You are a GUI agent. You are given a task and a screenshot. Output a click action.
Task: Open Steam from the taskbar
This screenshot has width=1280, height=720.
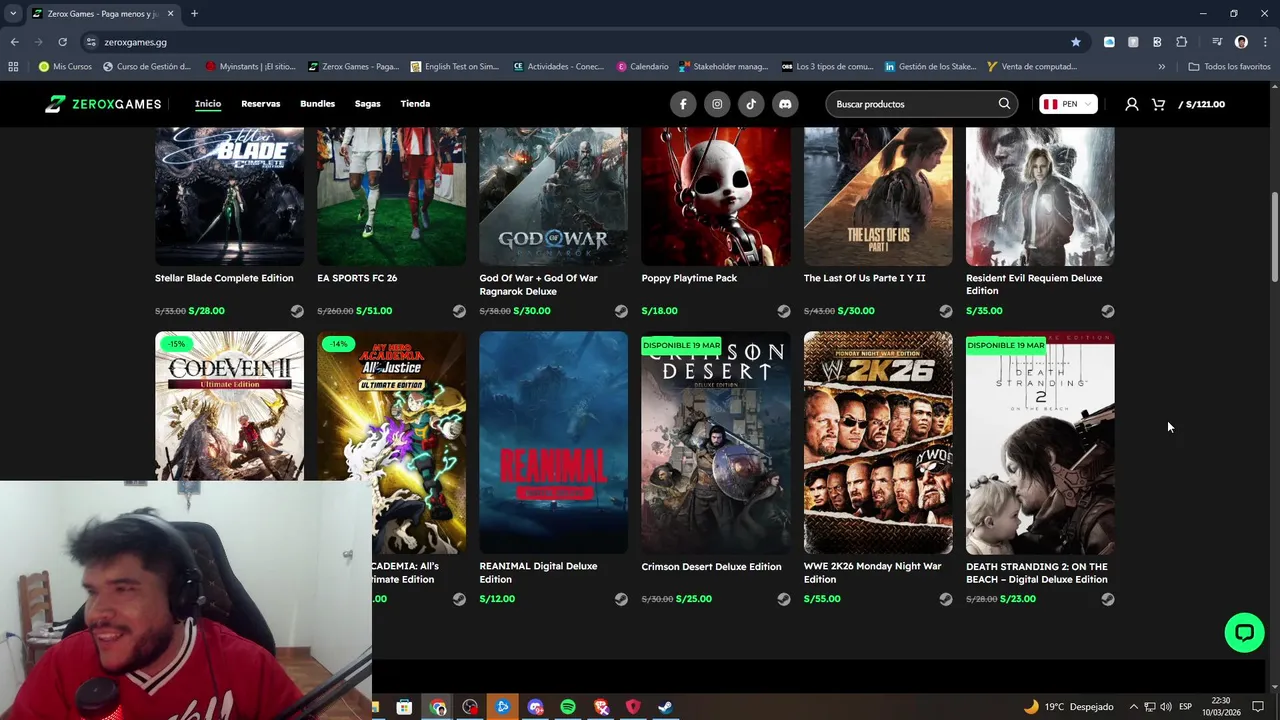coord(665,707)
